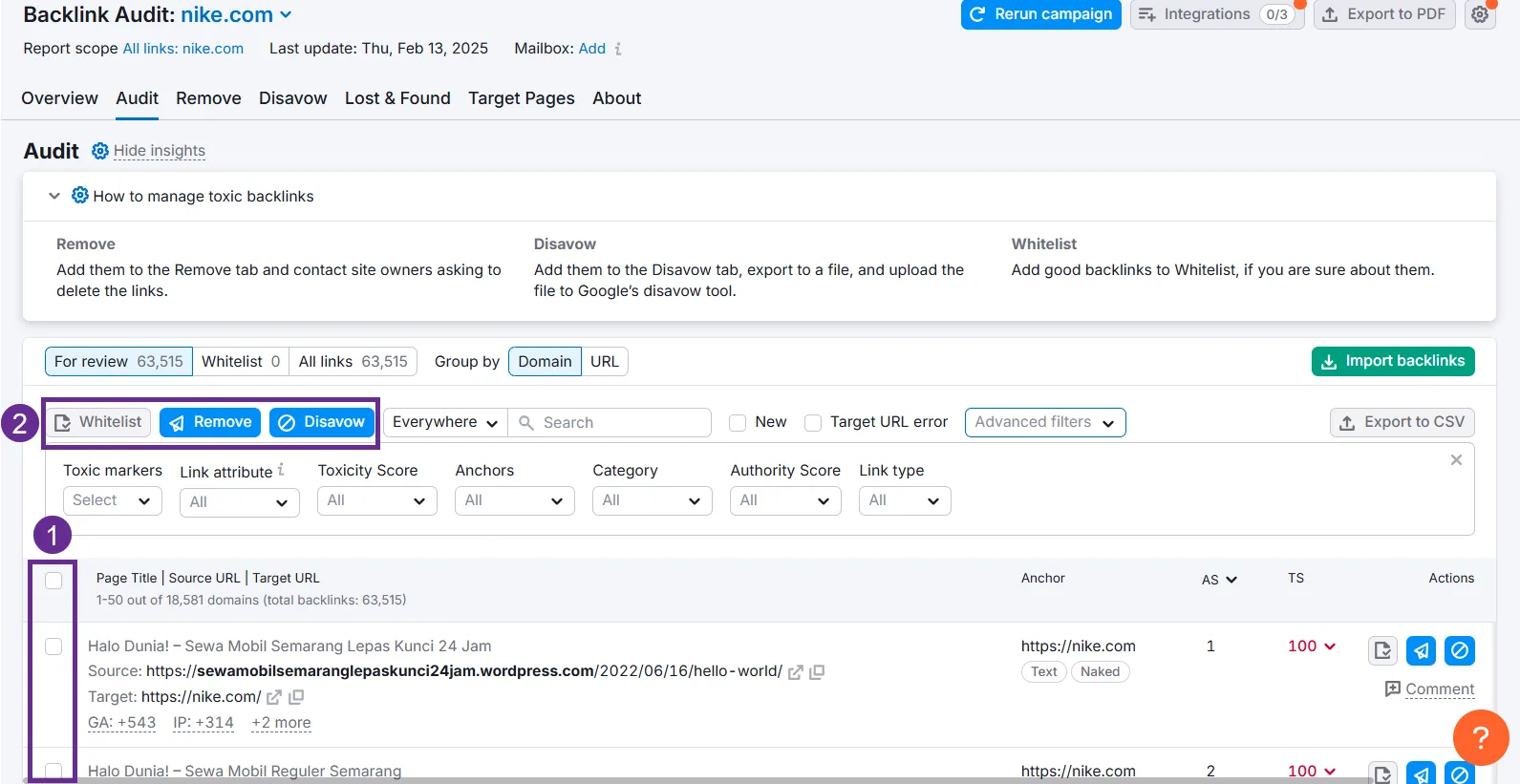Switch to the About tab
Viewport: 1520px width, 784px height.
click(x=616, y=98)
